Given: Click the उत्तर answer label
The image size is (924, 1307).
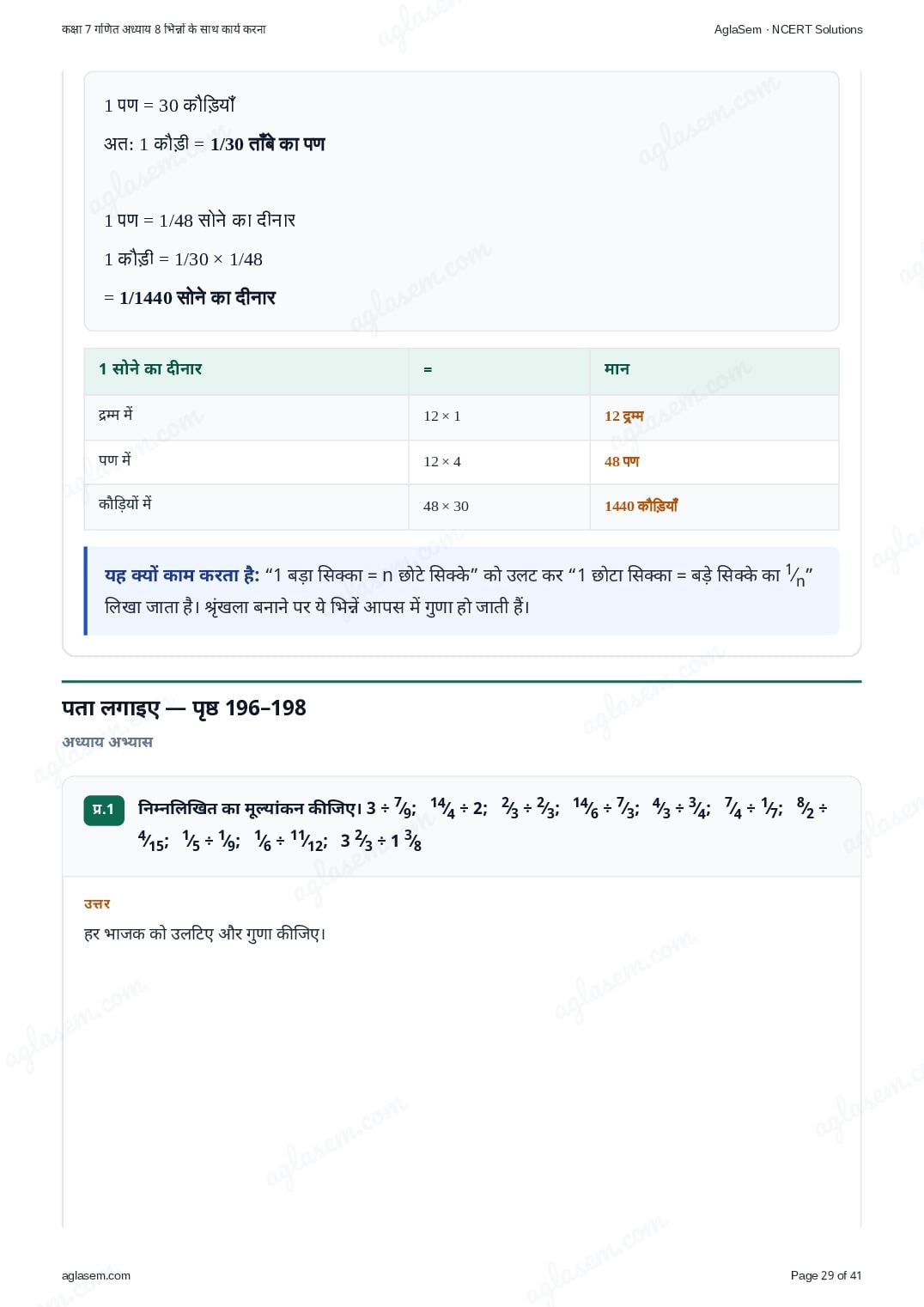Looking at the screenshot, I should click(x=97, y=903).
